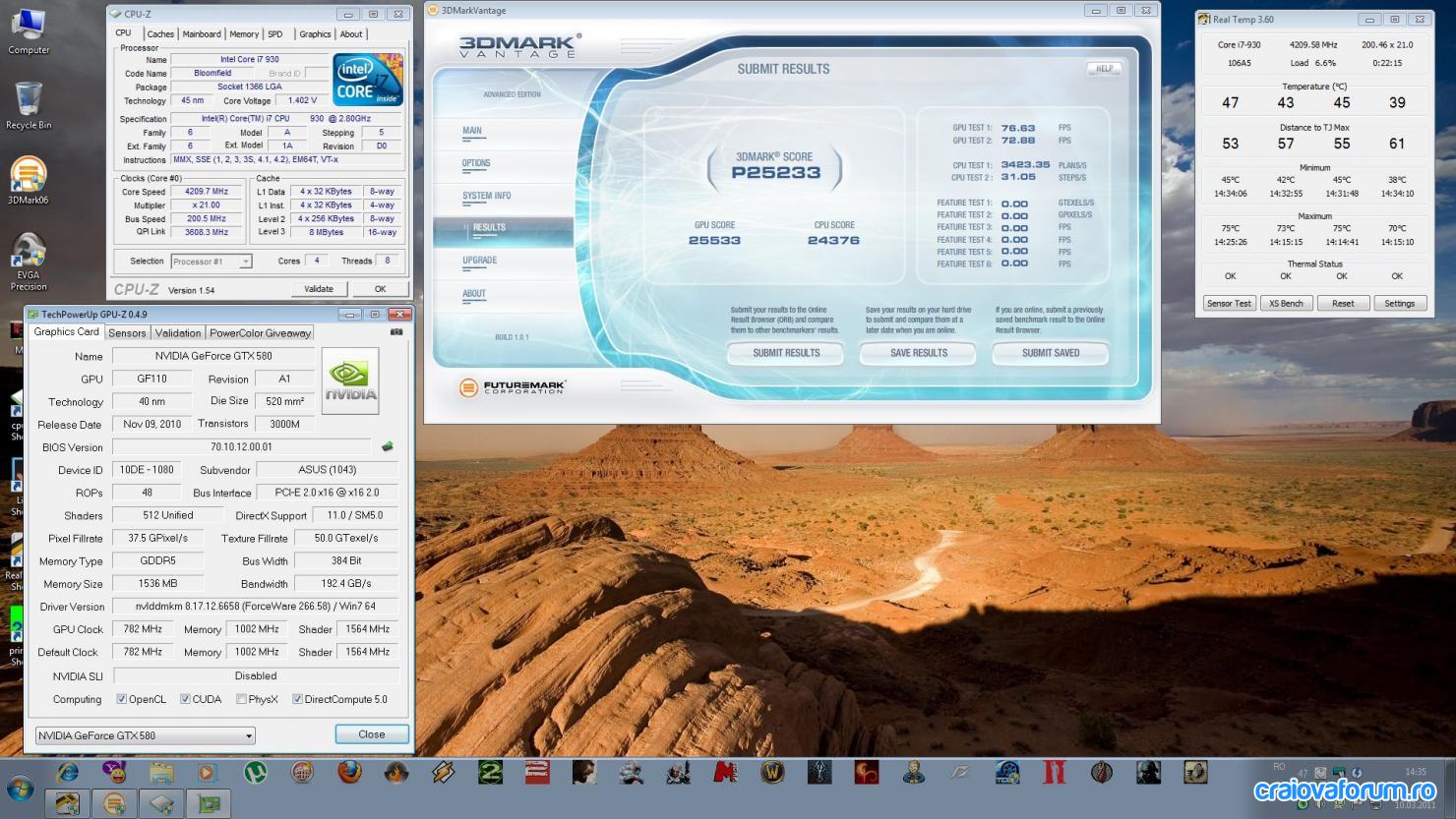The height and width of the screenshot is (819, 1456).
Task: Click the XS Bench button in Real Temp
Action: coord(1286,304)
